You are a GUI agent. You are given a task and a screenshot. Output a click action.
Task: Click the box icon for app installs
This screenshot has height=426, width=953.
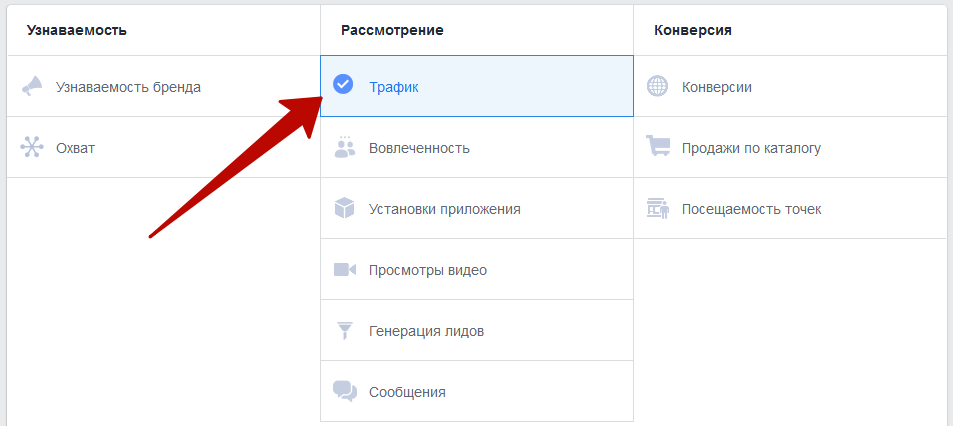(345, 209)
